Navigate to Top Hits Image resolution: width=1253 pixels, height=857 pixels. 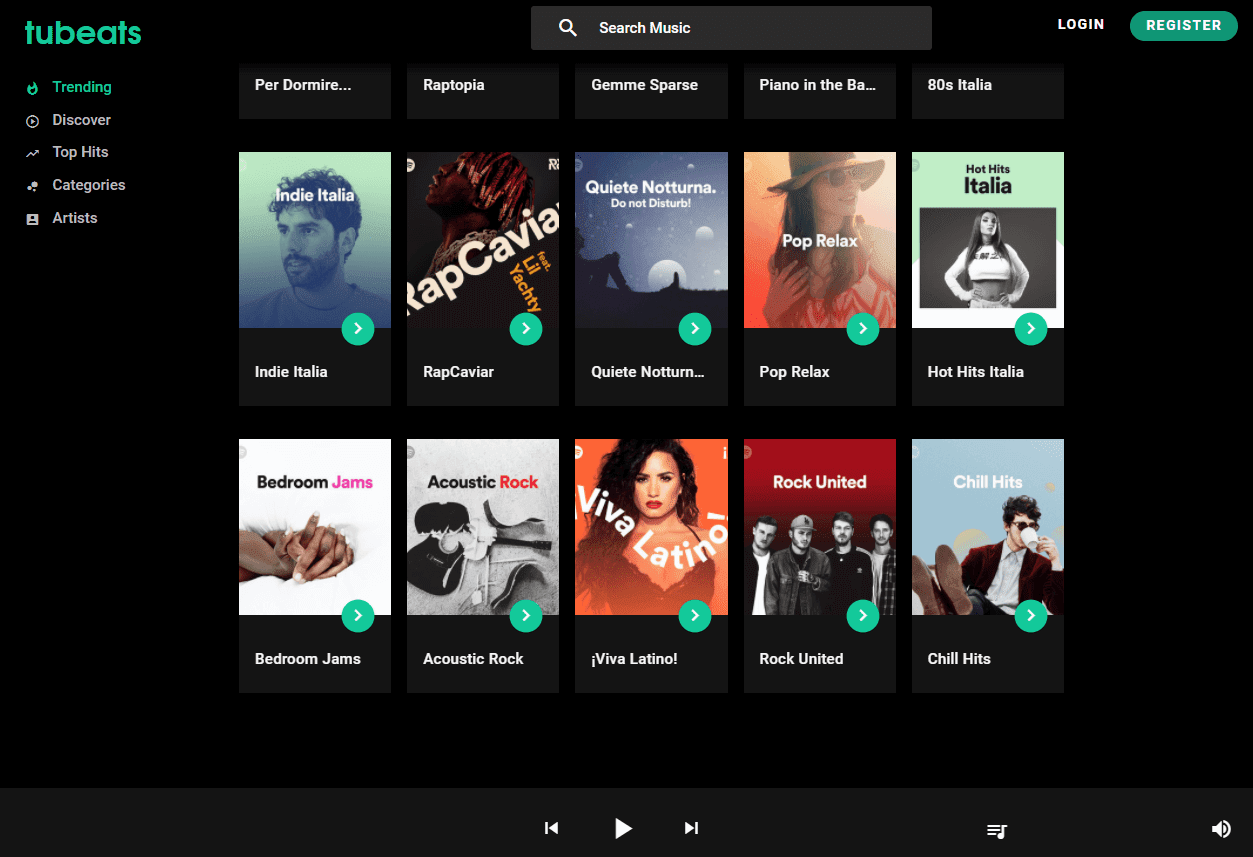pos(80,152)
